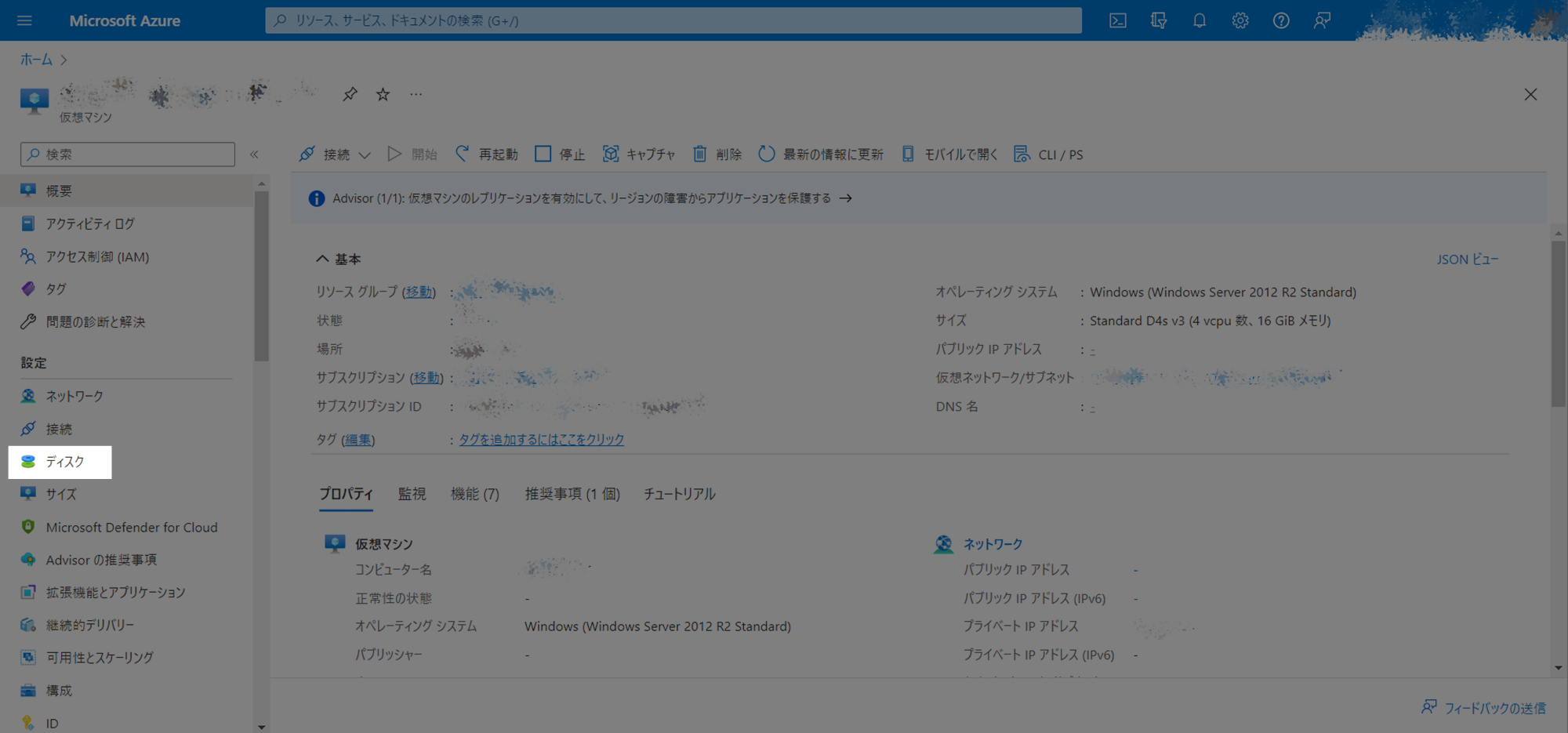Viewport: 1568px width, 733px height.
Task: Open the help question mark icon
Action: click(x=1281, y=20)
